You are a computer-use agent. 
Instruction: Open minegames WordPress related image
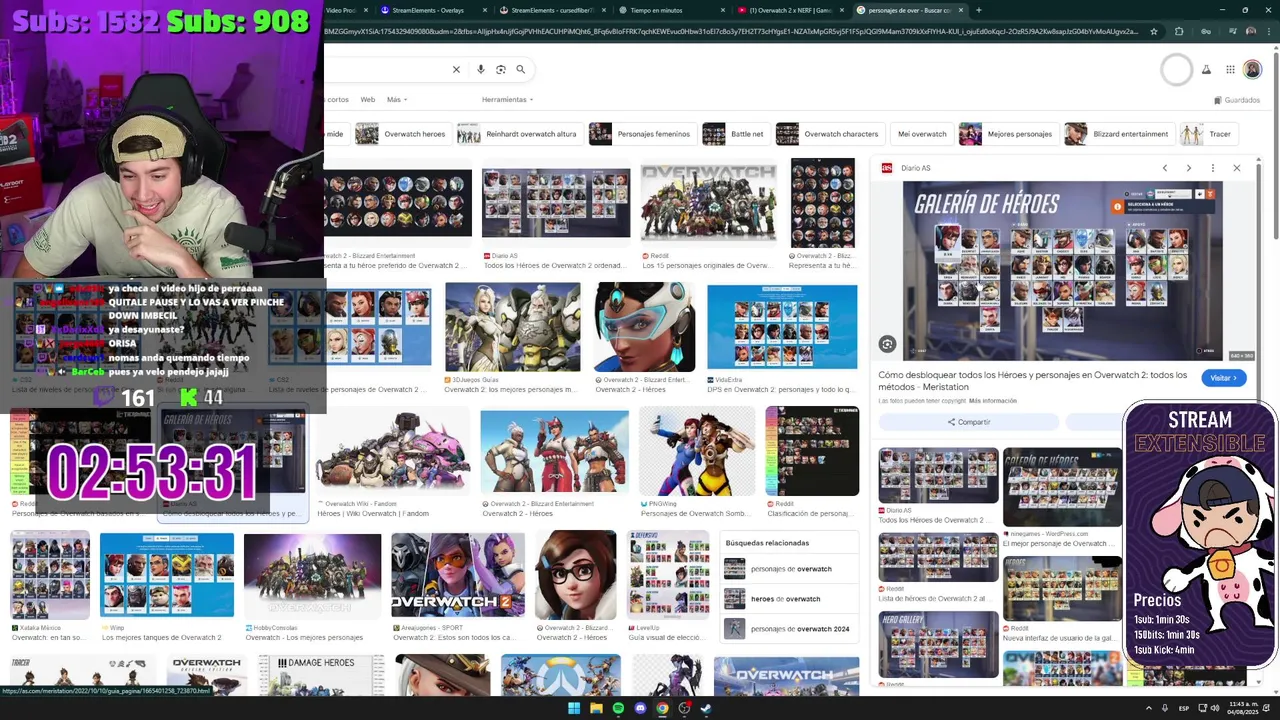pos(1062,487)
